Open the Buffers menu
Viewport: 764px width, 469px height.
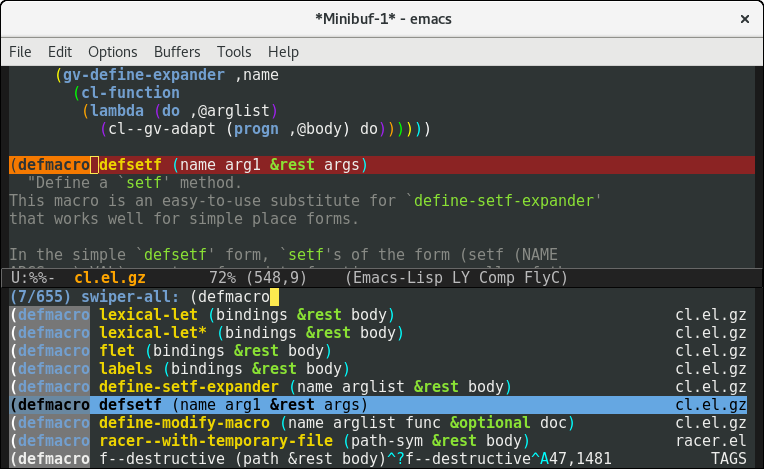pyautogui.click(x=177, y=52)
